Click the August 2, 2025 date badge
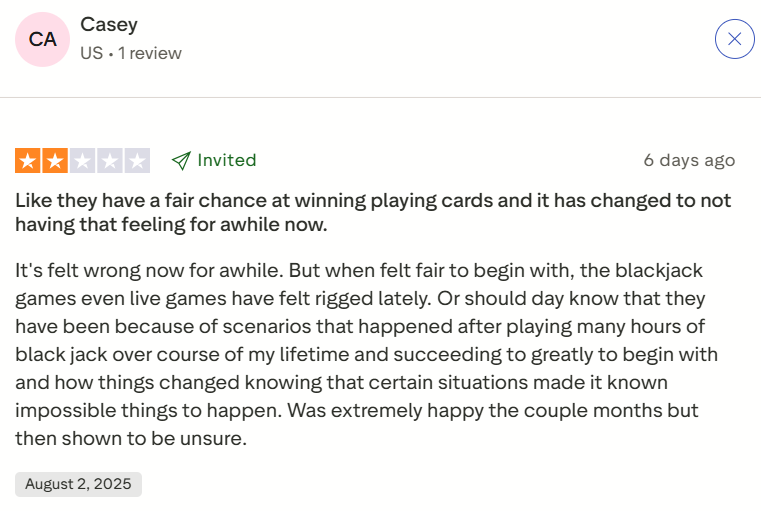The width and height of the screenshot is (761, 511). [x=78, y=484]
